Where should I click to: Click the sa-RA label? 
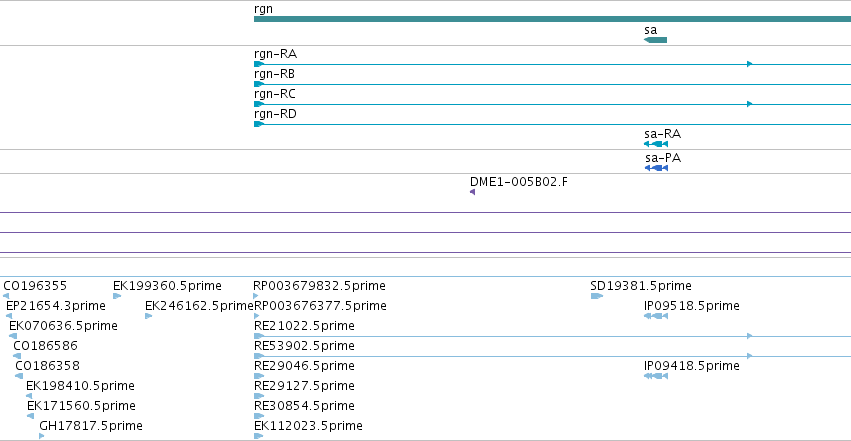[662, 134]
